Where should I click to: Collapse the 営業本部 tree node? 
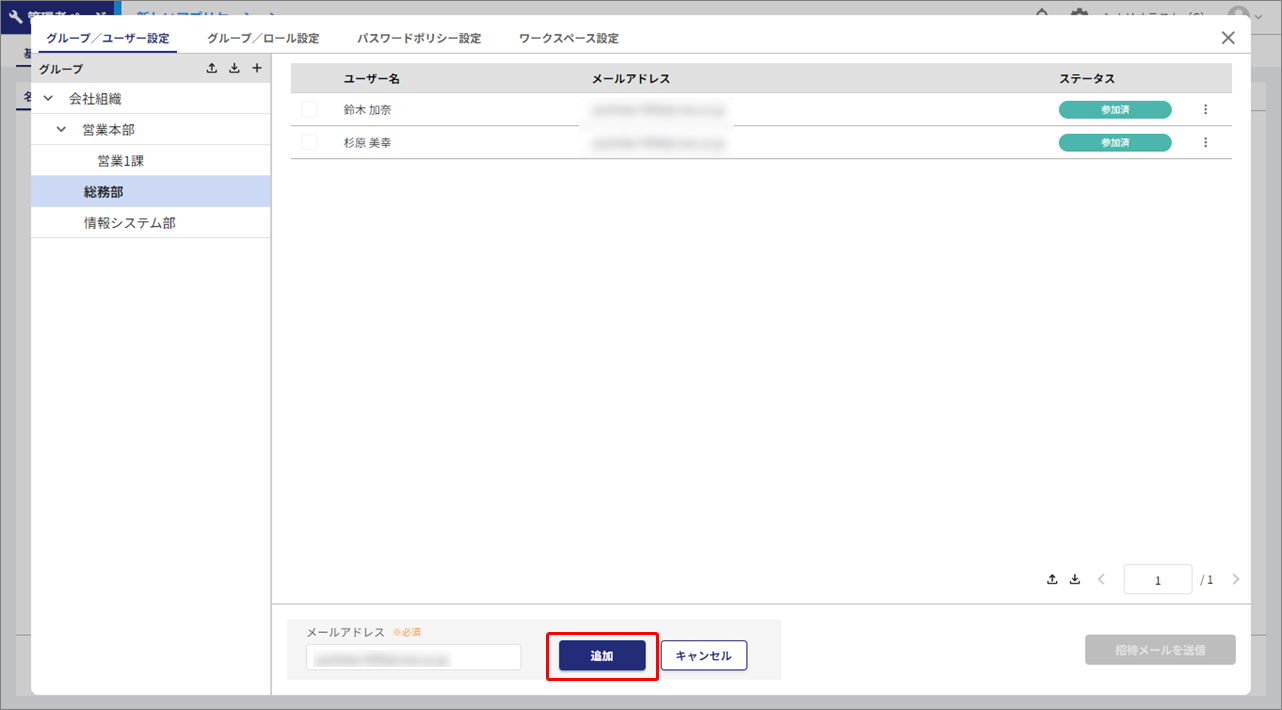point(62,130)
